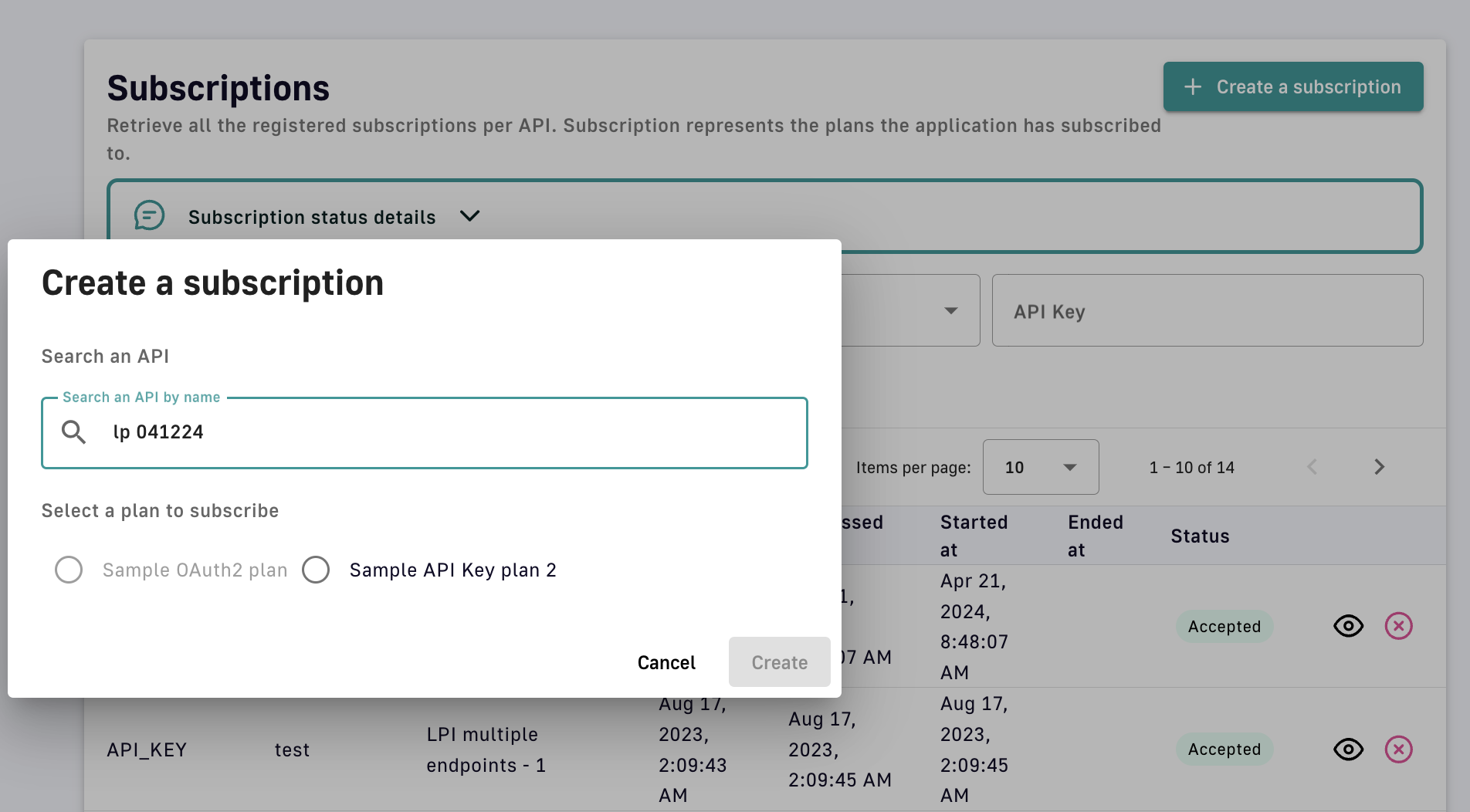Go to previous page of subscriptions

[x=1312, y=467]
